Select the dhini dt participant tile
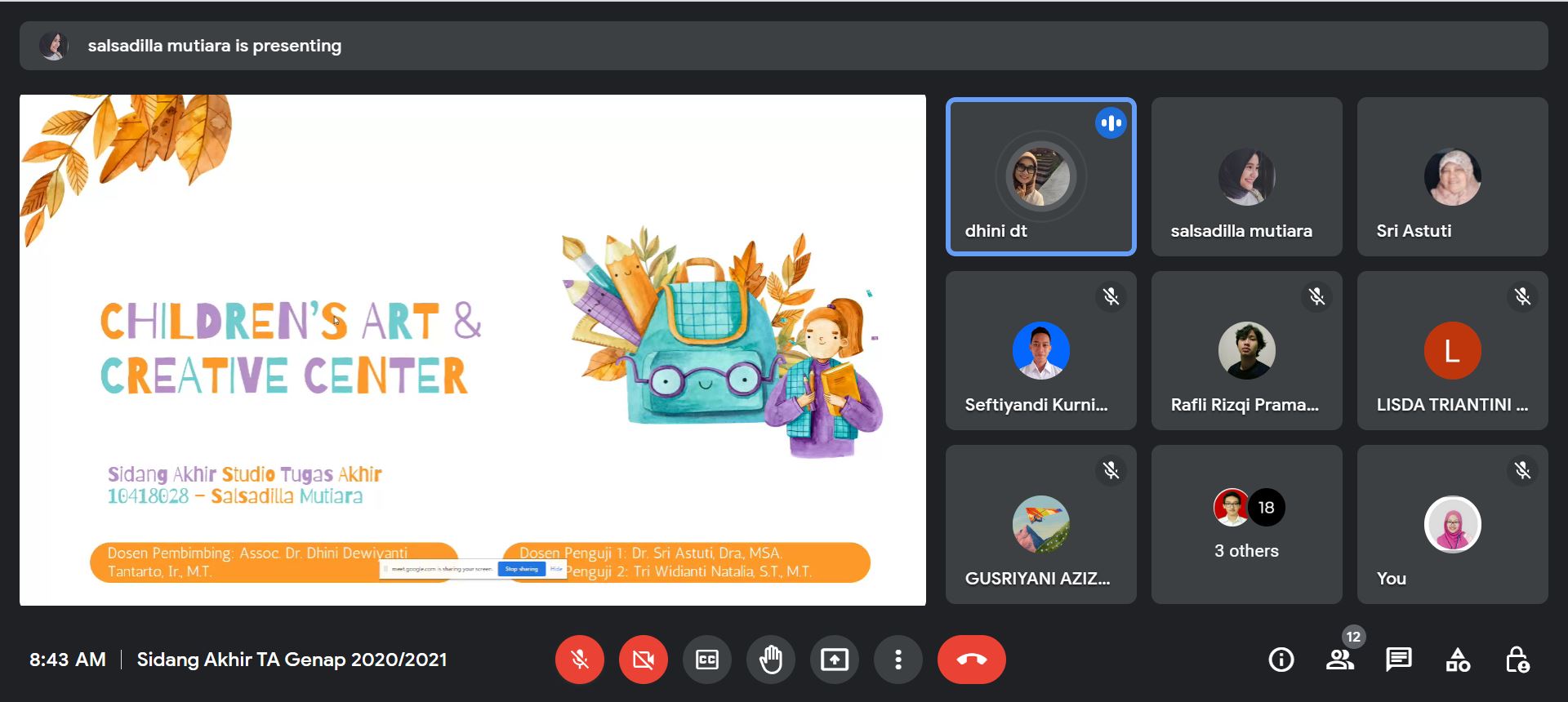 point(1040,177)
